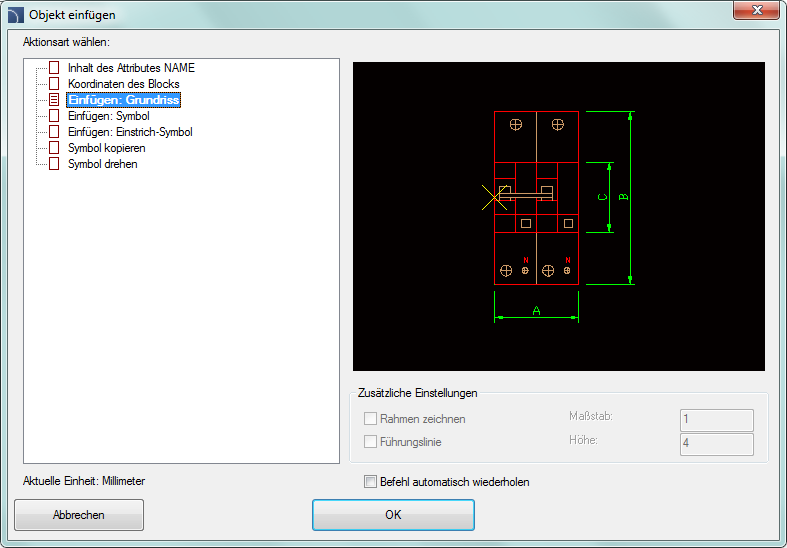The image size is (787, 548).
Task: Click icon next to 'Symbol drehen'
Action: coord(54,164)
